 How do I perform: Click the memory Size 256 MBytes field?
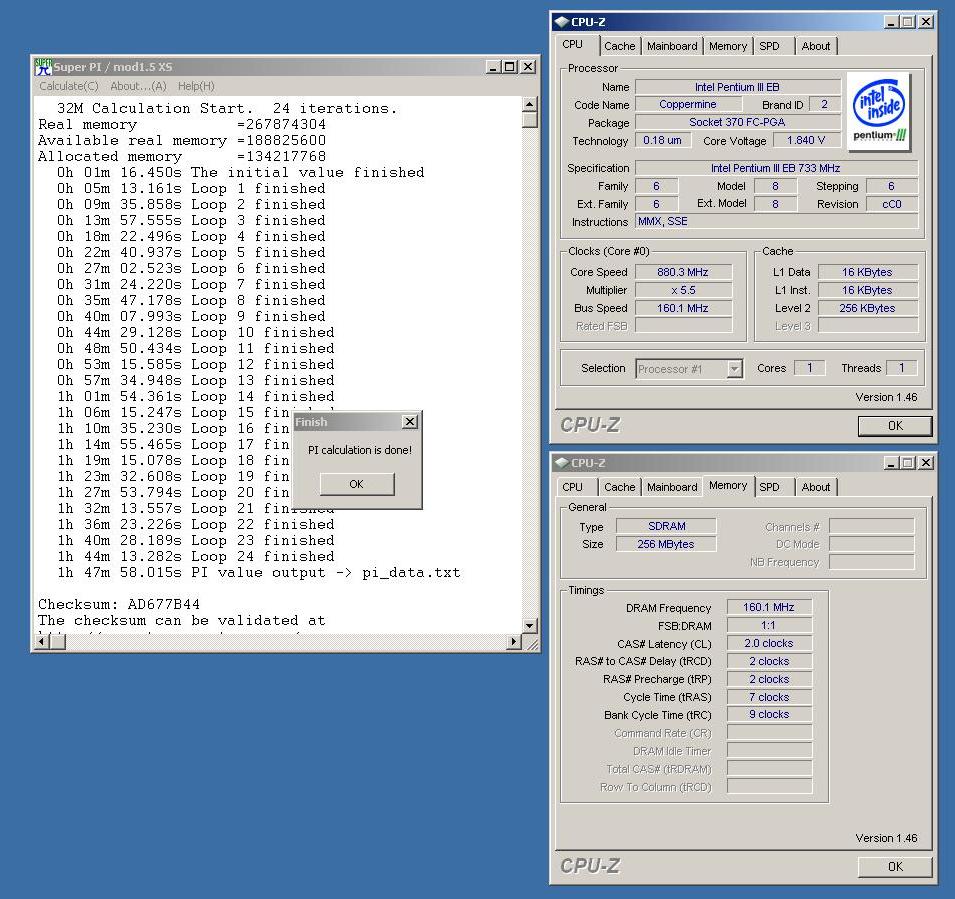pyautogui.click(x=666, y=544)
